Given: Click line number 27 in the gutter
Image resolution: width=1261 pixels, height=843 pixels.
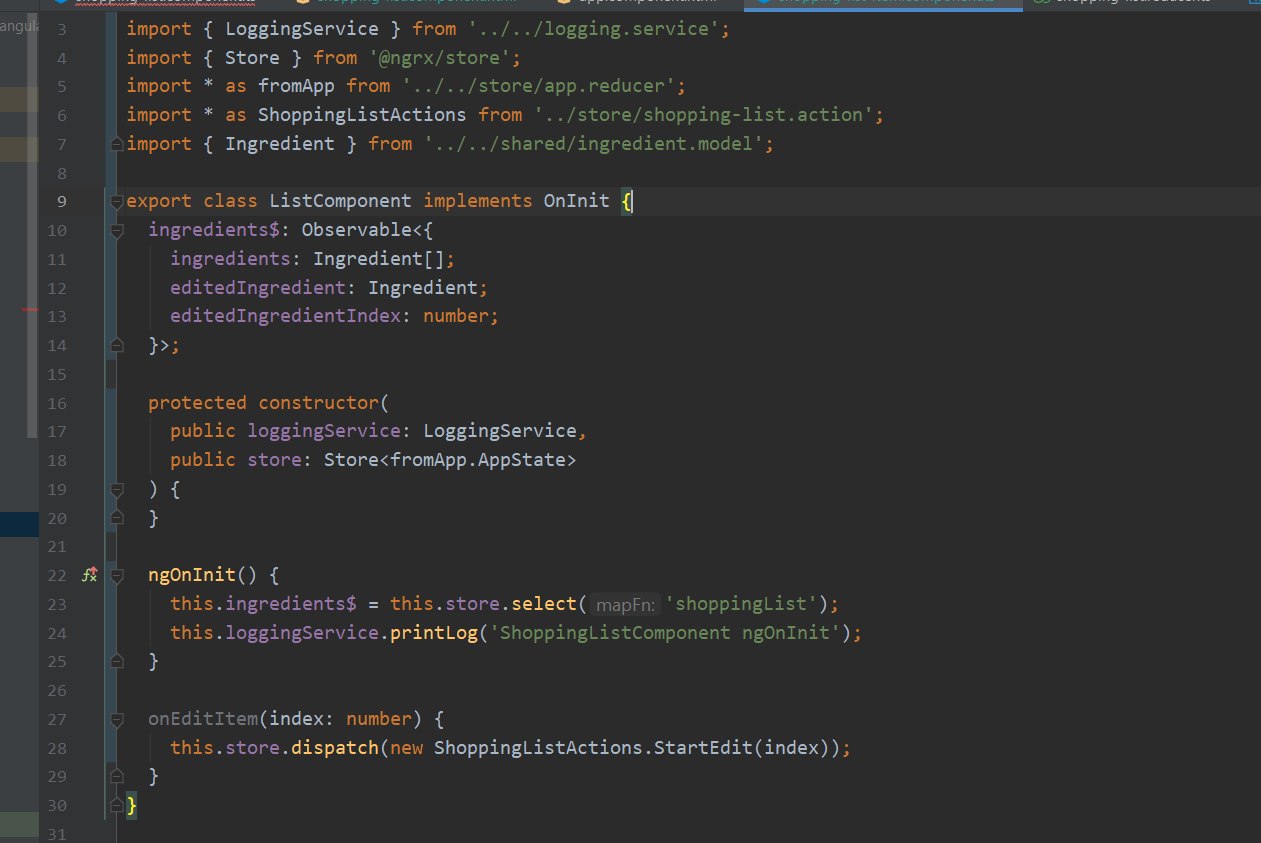Looking at the screenshot, I should 56,719.
